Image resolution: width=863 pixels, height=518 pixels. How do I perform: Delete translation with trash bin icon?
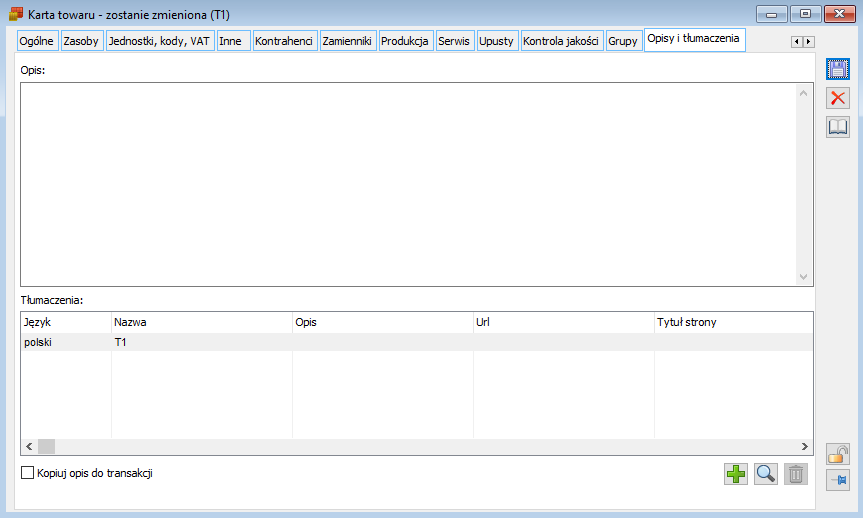click(795, 473)
